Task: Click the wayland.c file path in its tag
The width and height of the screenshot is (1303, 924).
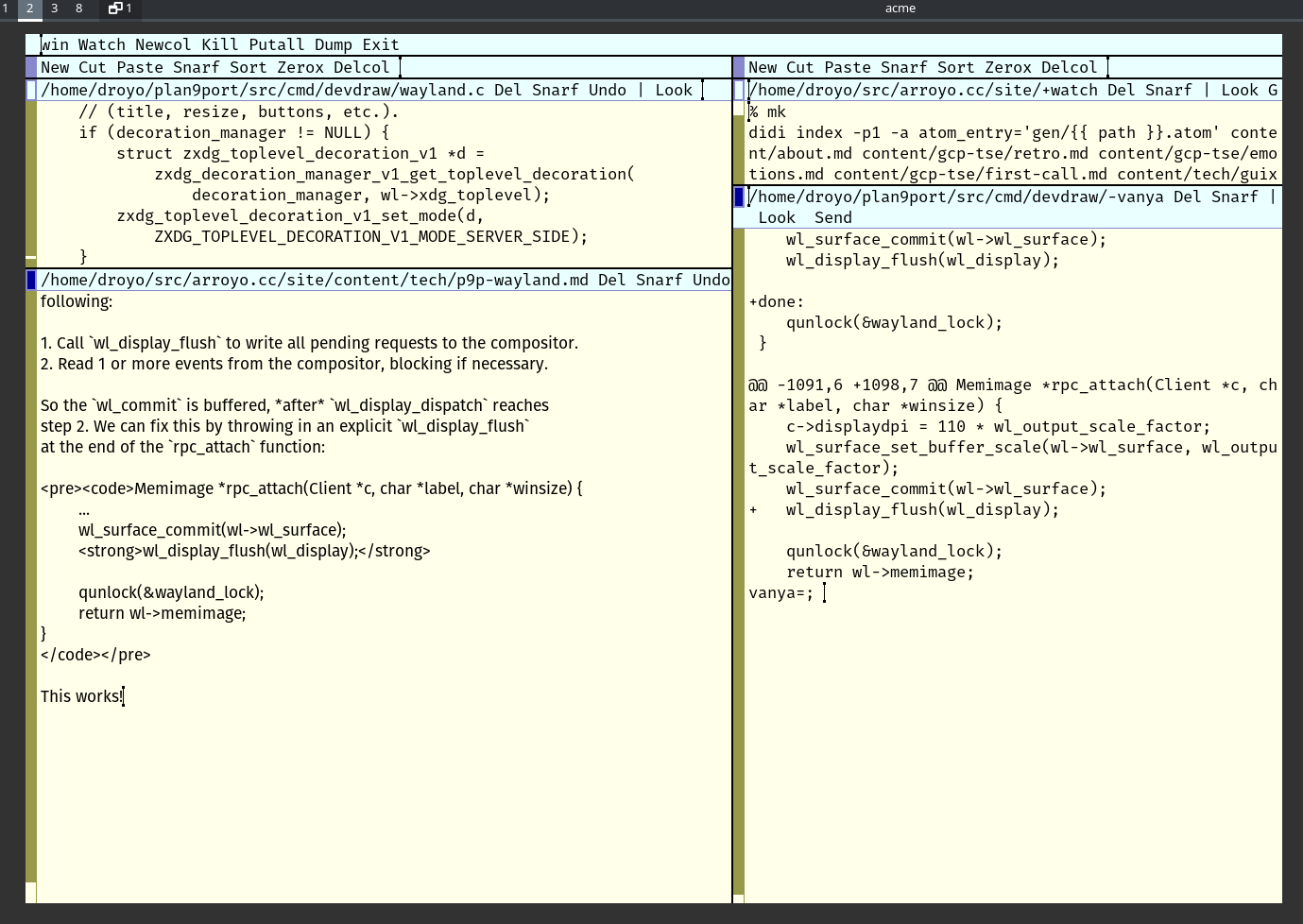Action: pos(263,90)
